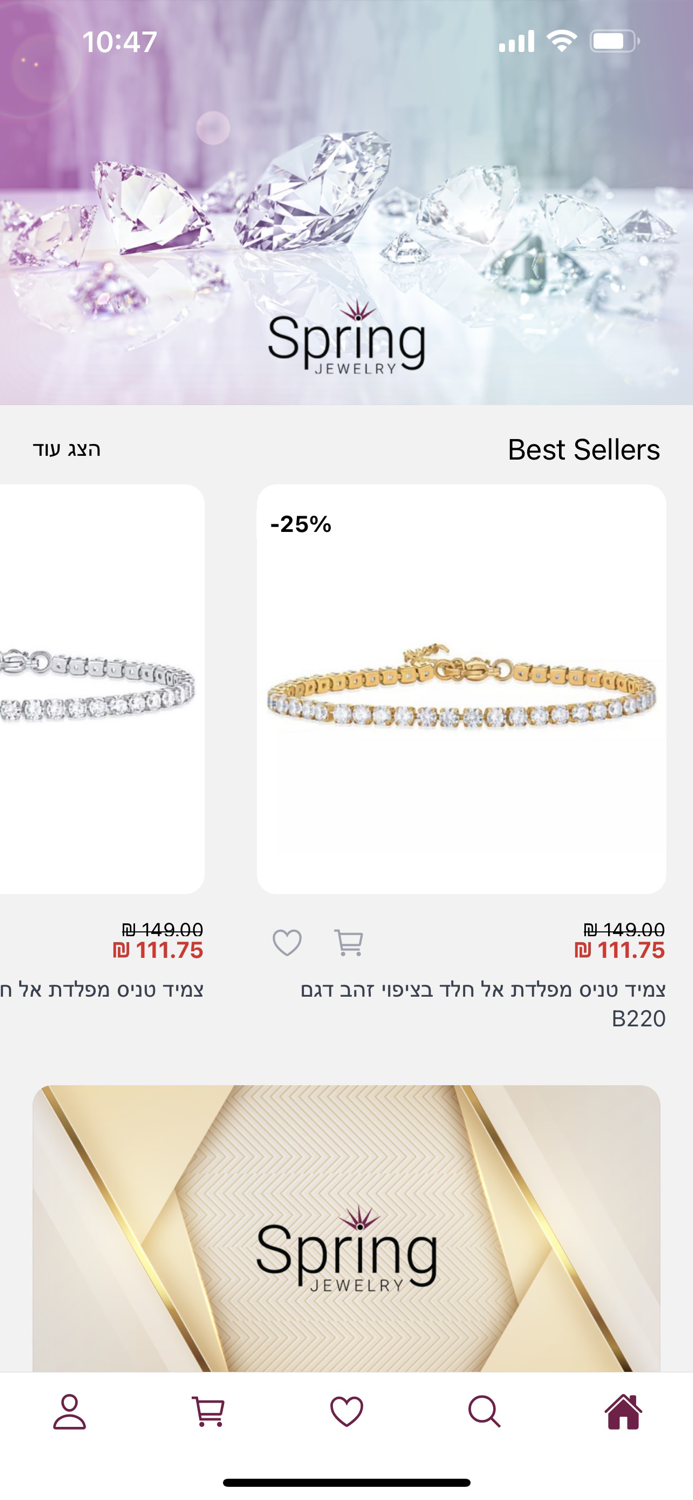Tap the 10:47 clock in status bar

click(119, 41)
